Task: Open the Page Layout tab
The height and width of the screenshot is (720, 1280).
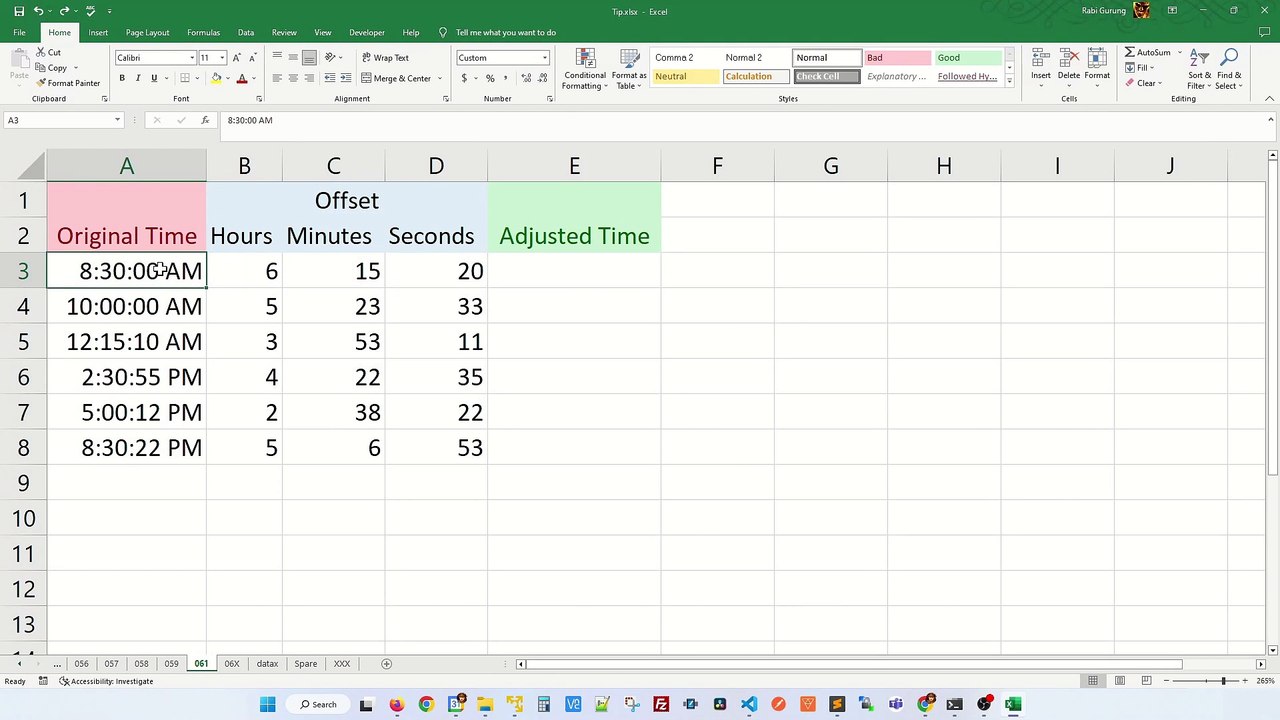Action: click(x=147, y=32)
